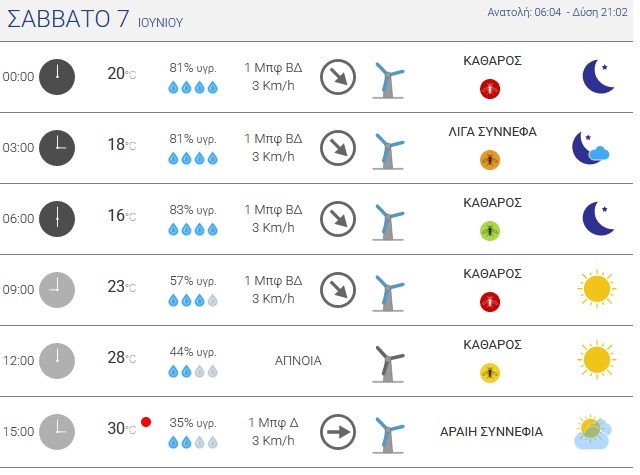The width and height of the screenshot is (640, 475).
Task: Click the yellow mosquito icon at 12:00
Action: pyautogui.click(x=490, y=373)
